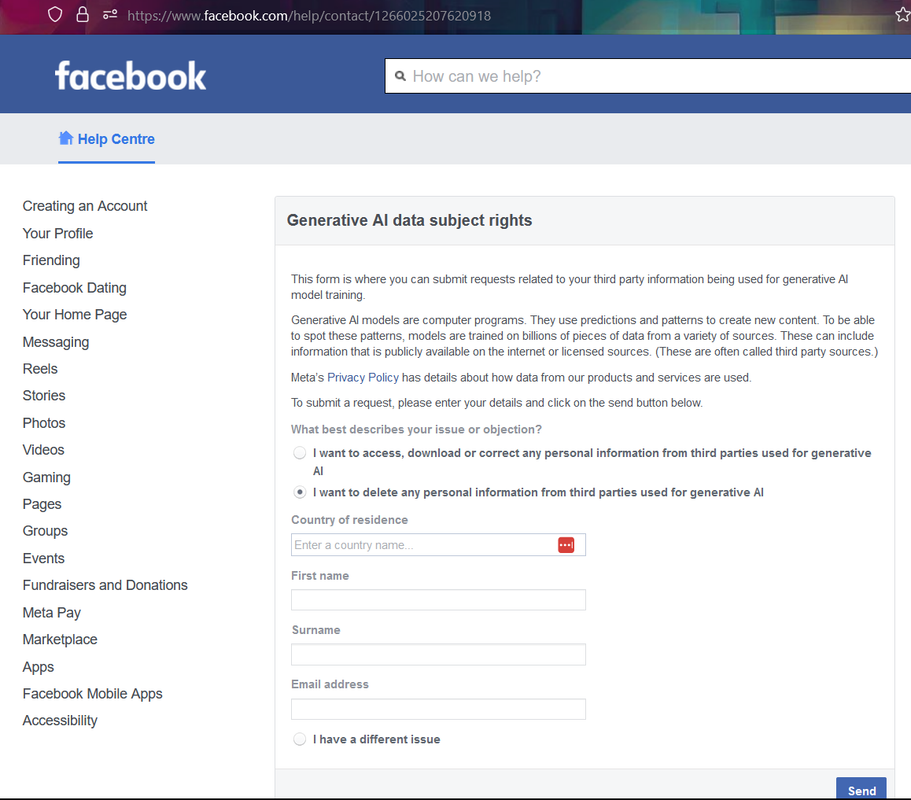Click into the Surname field

[438, 654]
